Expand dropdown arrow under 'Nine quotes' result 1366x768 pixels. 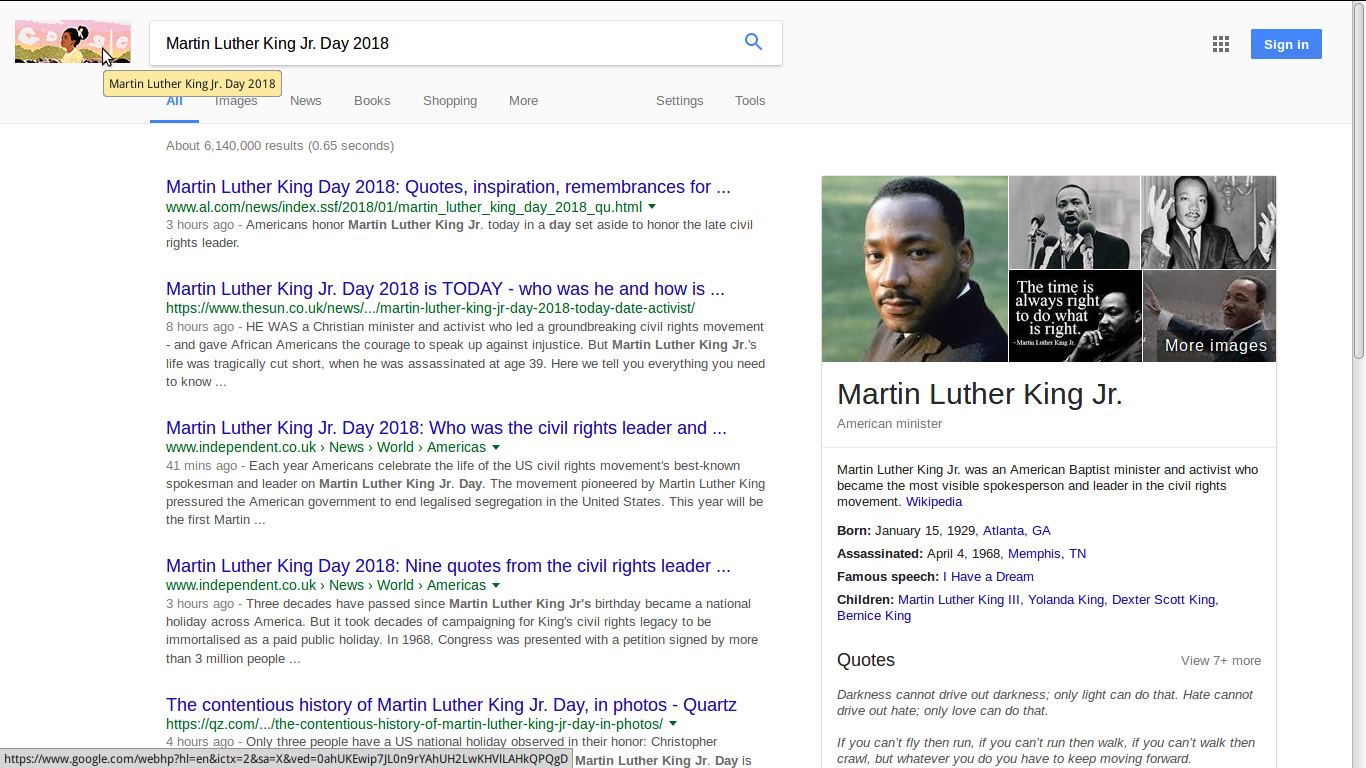(x=496, y=585)
